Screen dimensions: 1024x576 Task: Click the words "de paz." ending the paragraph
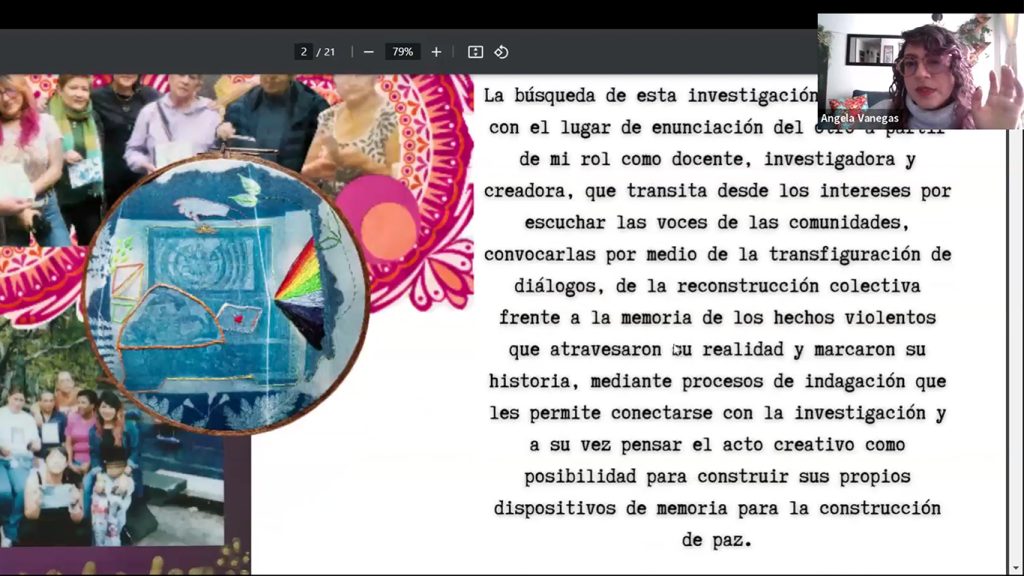[717, 540]
